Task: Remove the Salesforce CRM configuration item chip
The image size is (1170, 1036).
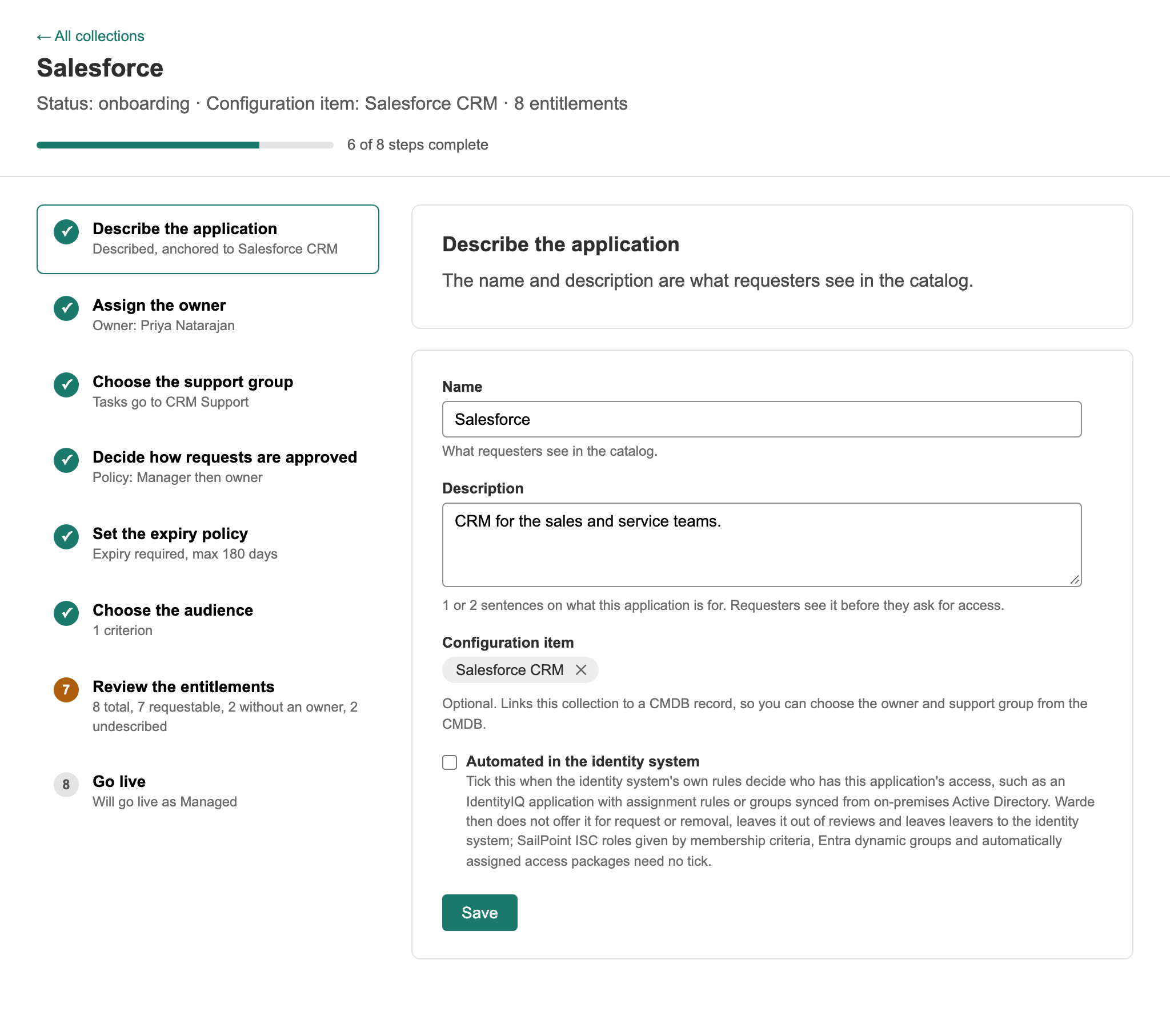Action: 581,670
